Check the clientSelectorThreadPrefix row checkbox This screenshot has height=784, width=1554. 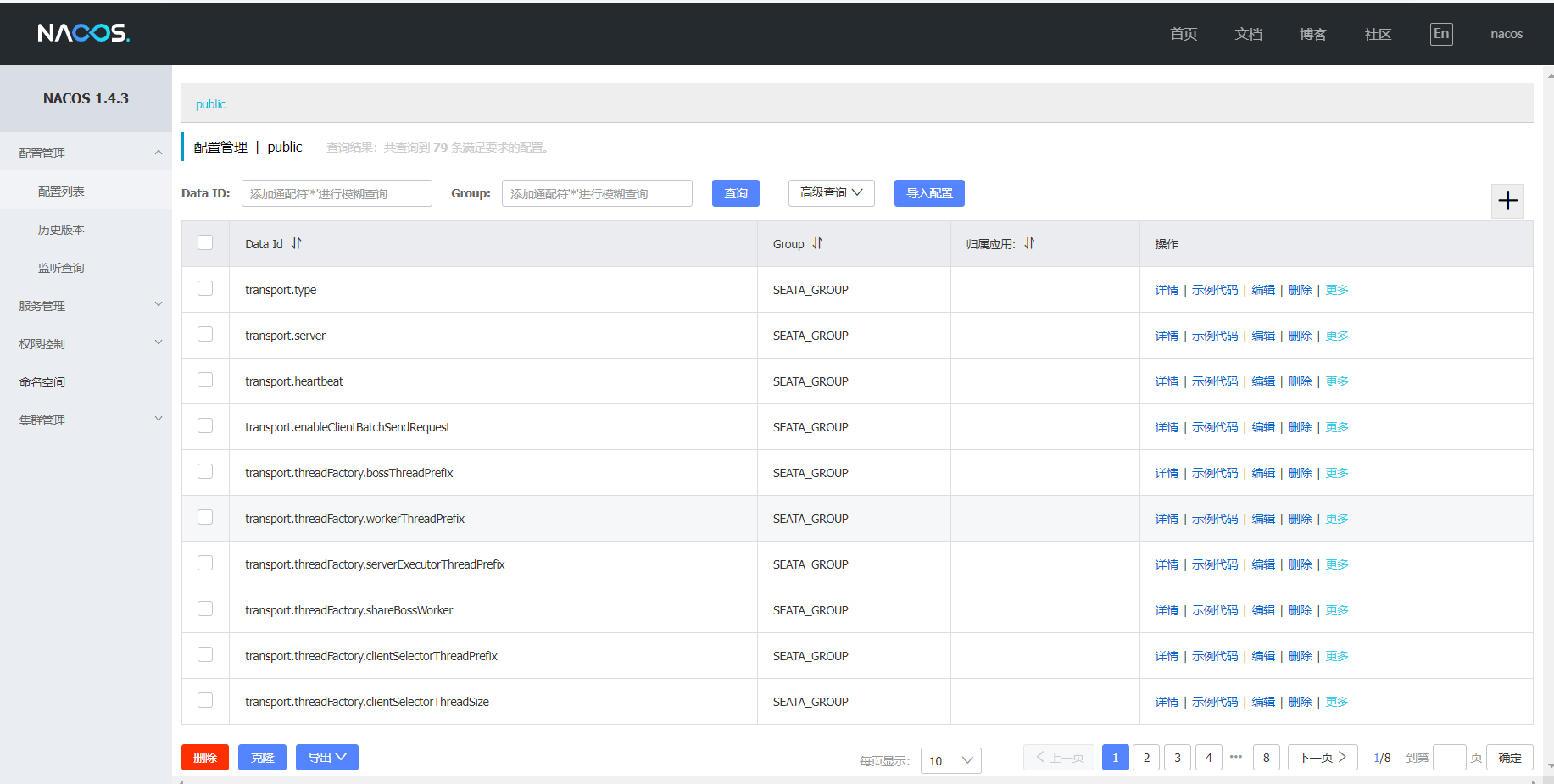pyautogui.click(x=205, y=654)
